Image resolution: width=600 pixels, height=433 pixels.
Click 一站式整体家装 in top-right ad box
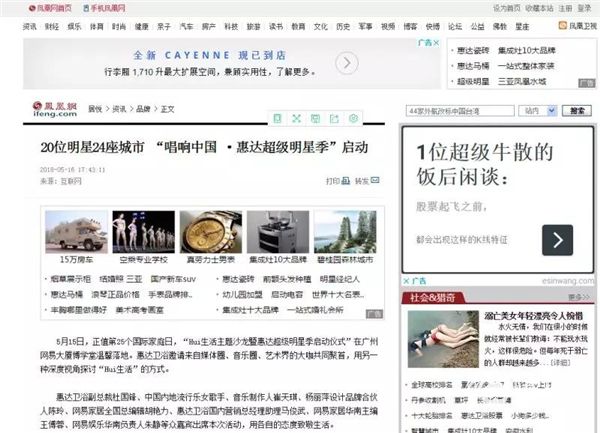pos(526,66)
